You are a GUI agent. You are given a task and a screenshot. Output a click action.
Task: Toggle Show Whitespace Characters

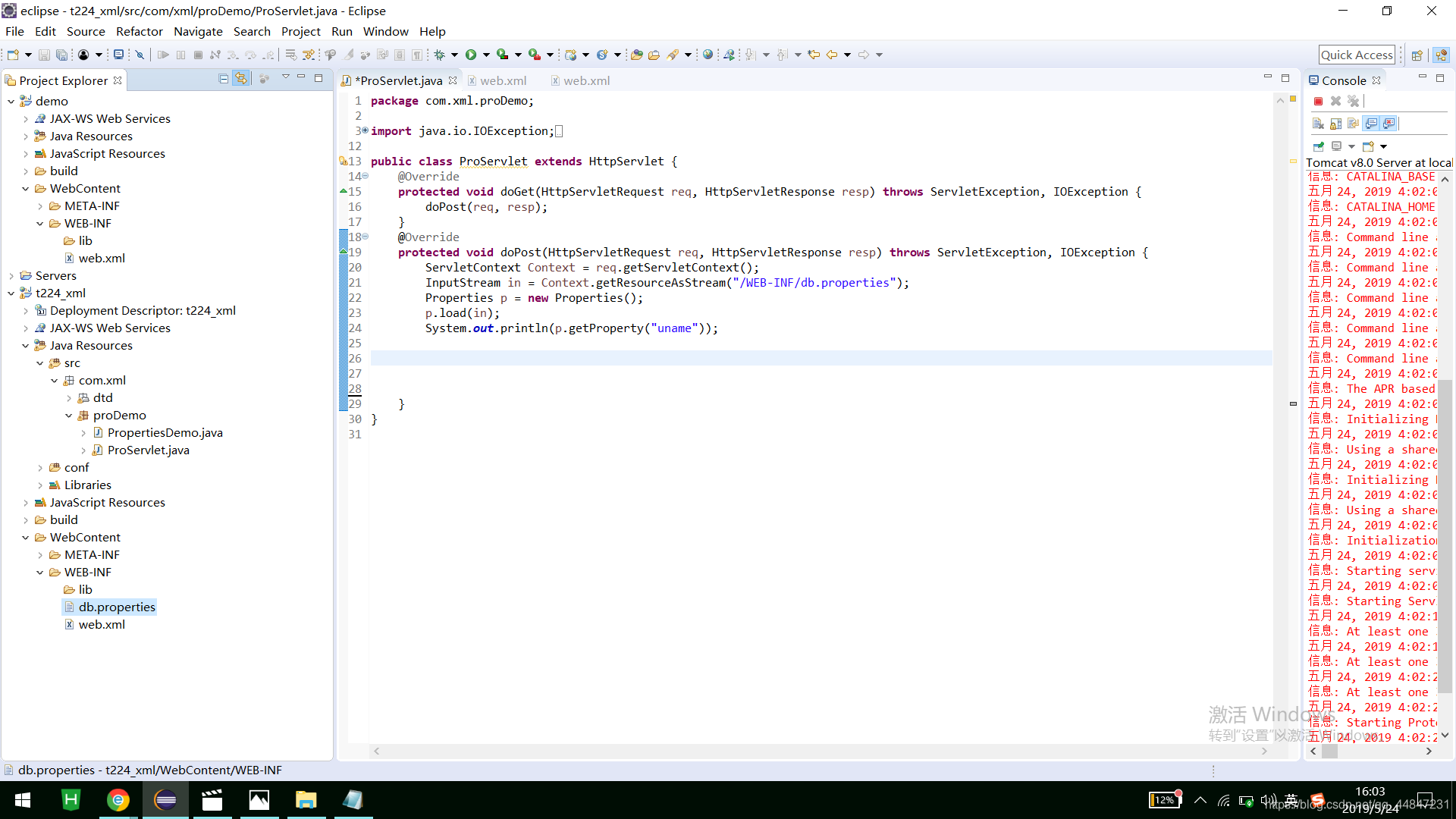pos(417,55)
